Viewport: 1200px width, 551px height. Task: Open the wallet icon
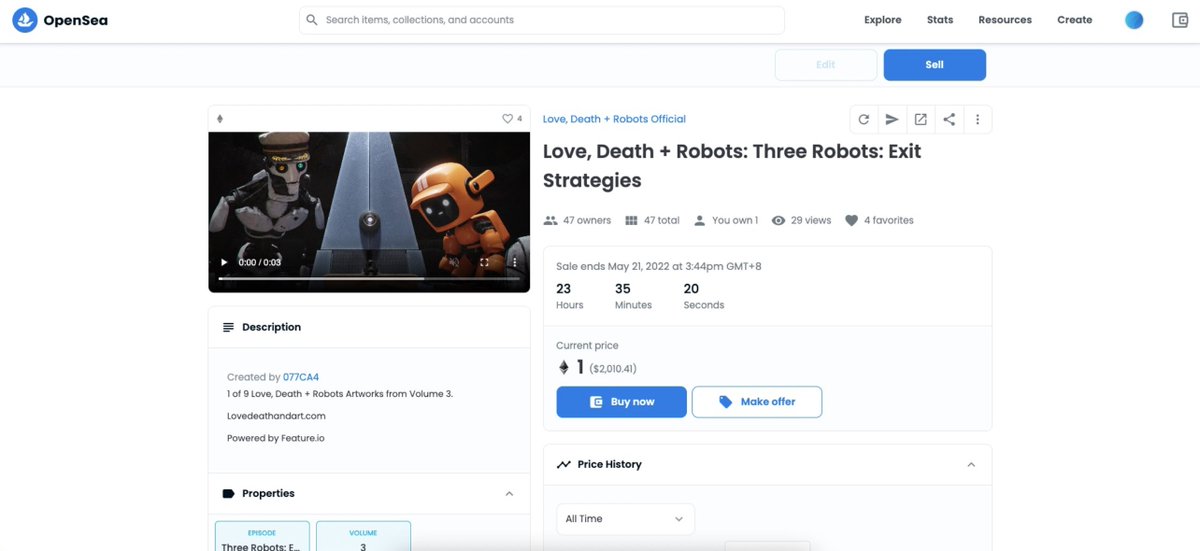1180,20
